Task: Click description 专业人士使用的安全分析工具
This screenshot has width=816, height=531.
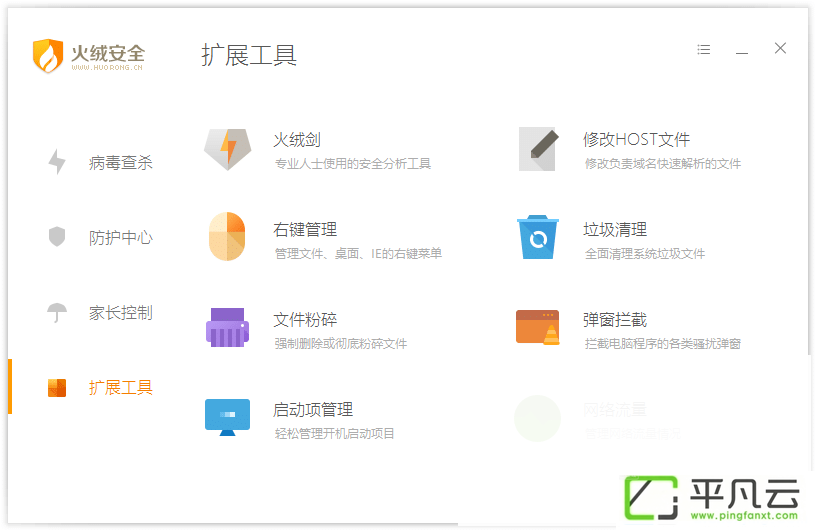Action: (x=353, y=164)
